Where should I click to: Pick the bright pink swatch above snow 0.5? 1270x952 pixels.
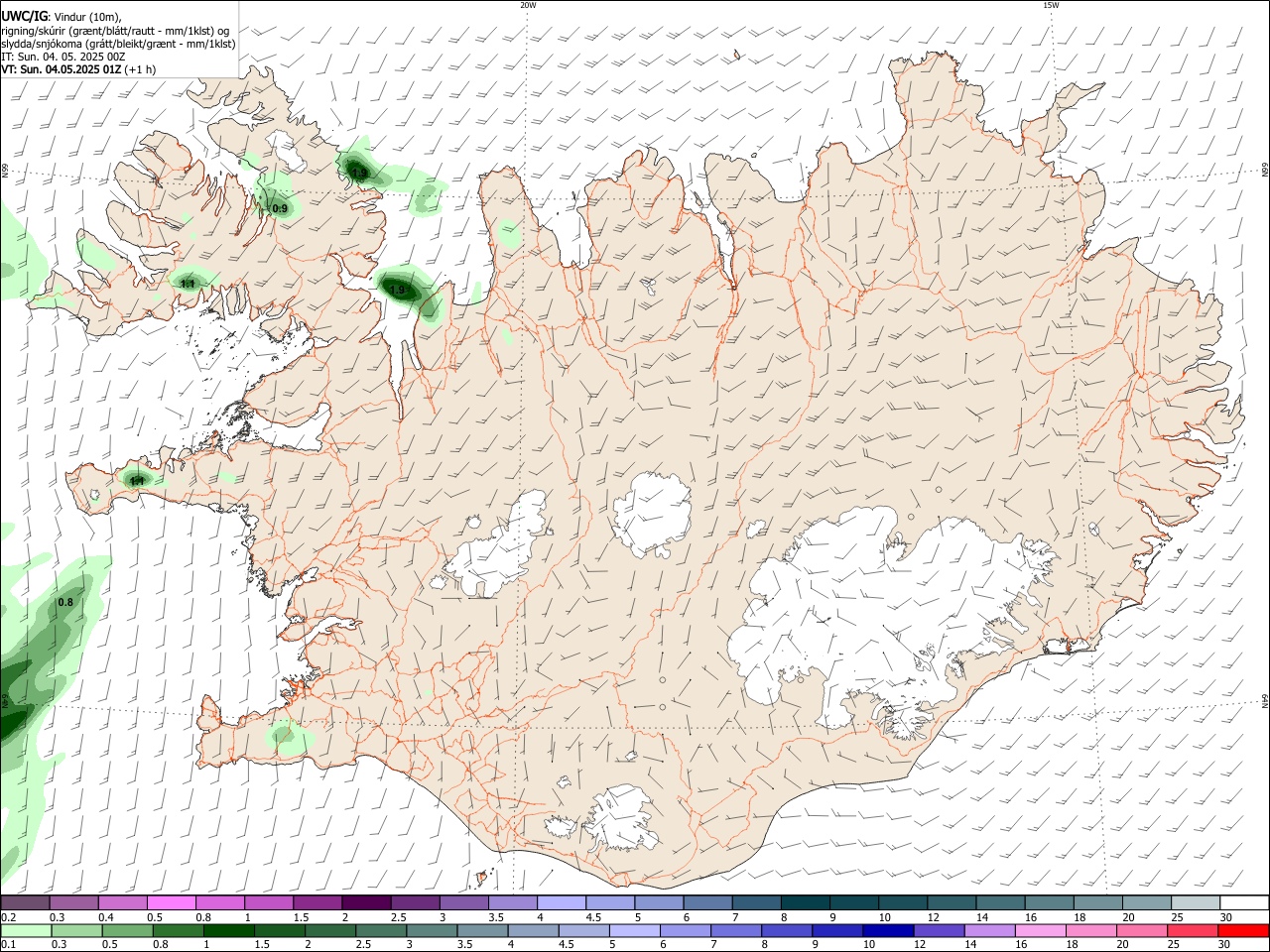171,903
